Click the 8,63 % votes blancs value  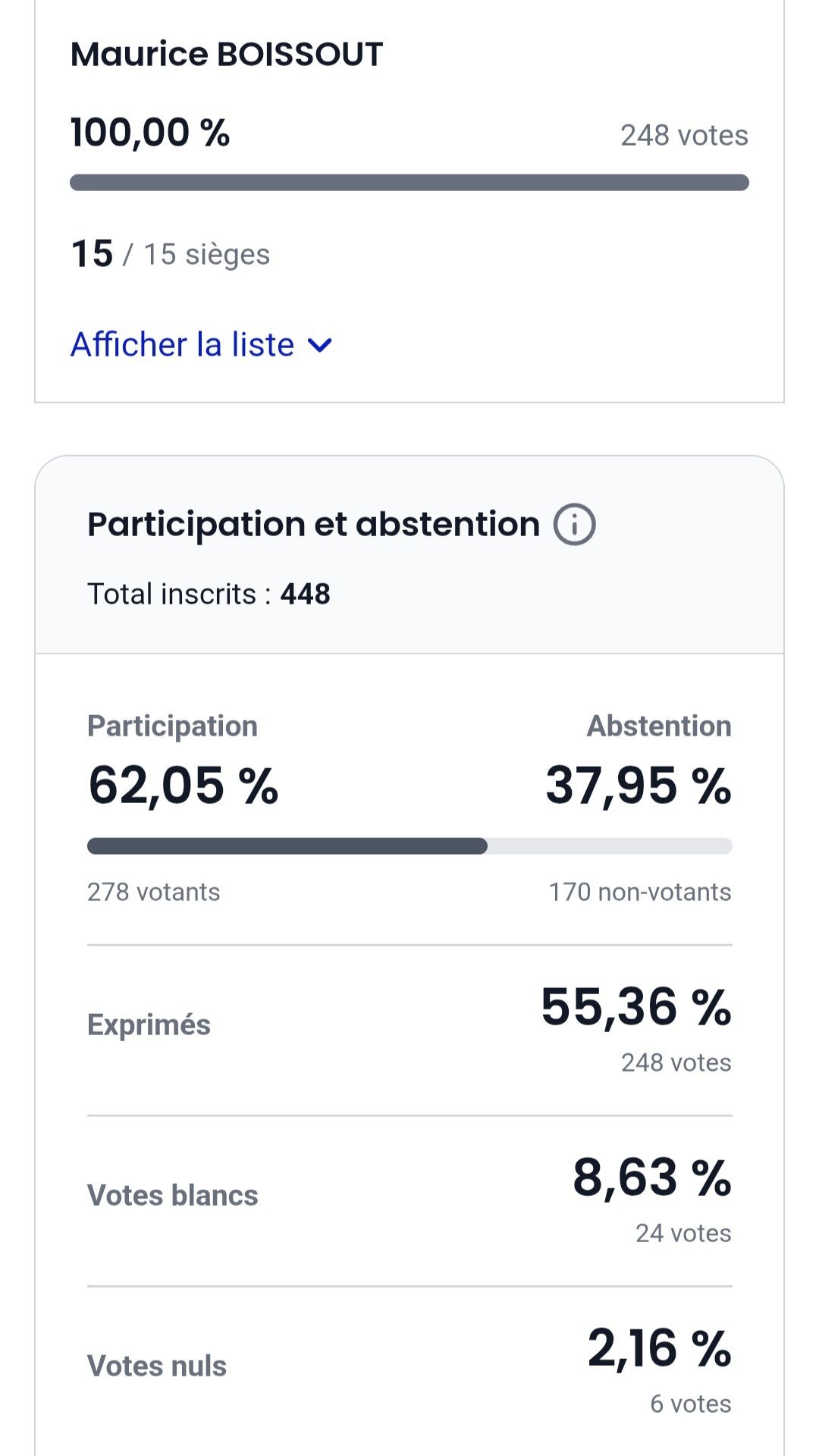(x=651, y=1178)
